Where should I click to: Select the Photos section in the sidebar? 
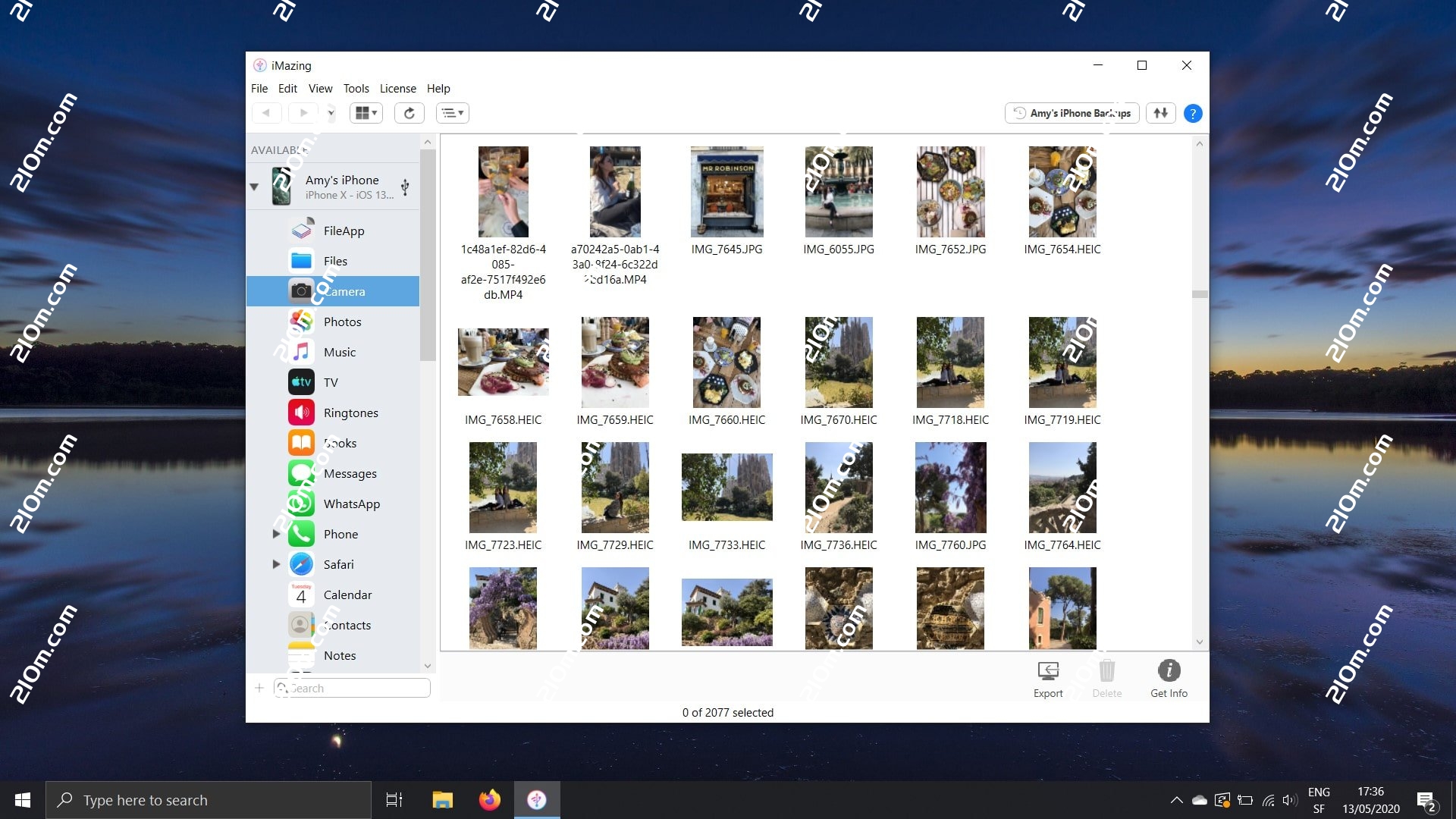(x=342, y=322)
